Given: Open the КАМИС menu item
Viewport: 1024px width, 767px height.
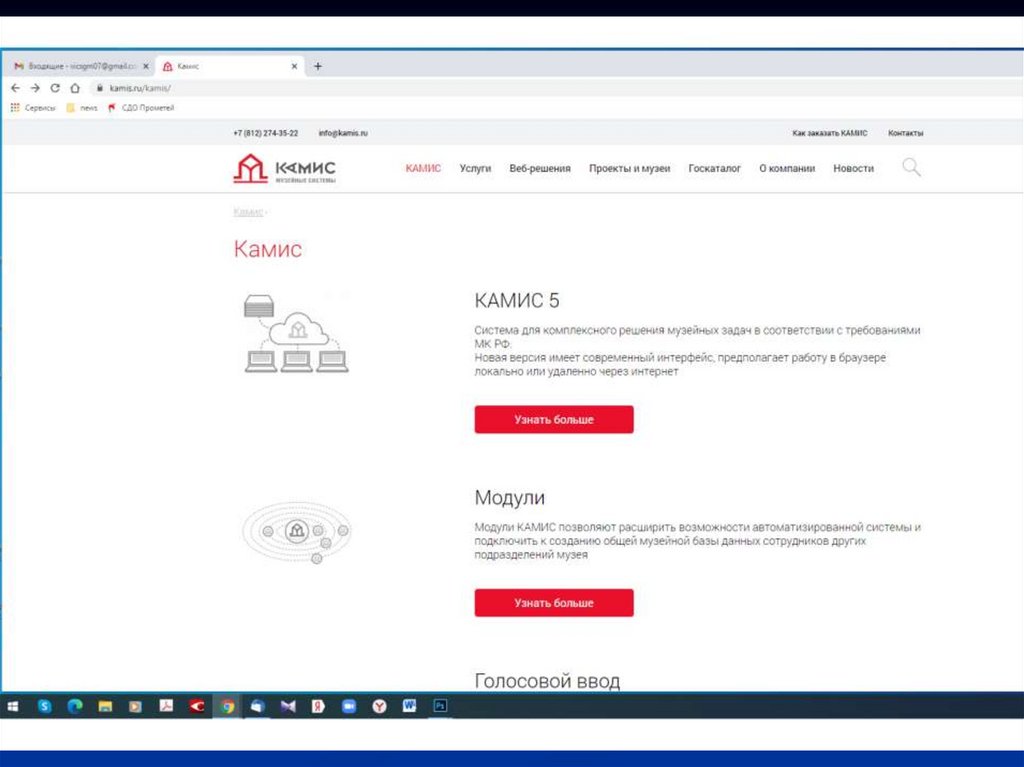Looking at the screenshot, I should click(423, 168).
